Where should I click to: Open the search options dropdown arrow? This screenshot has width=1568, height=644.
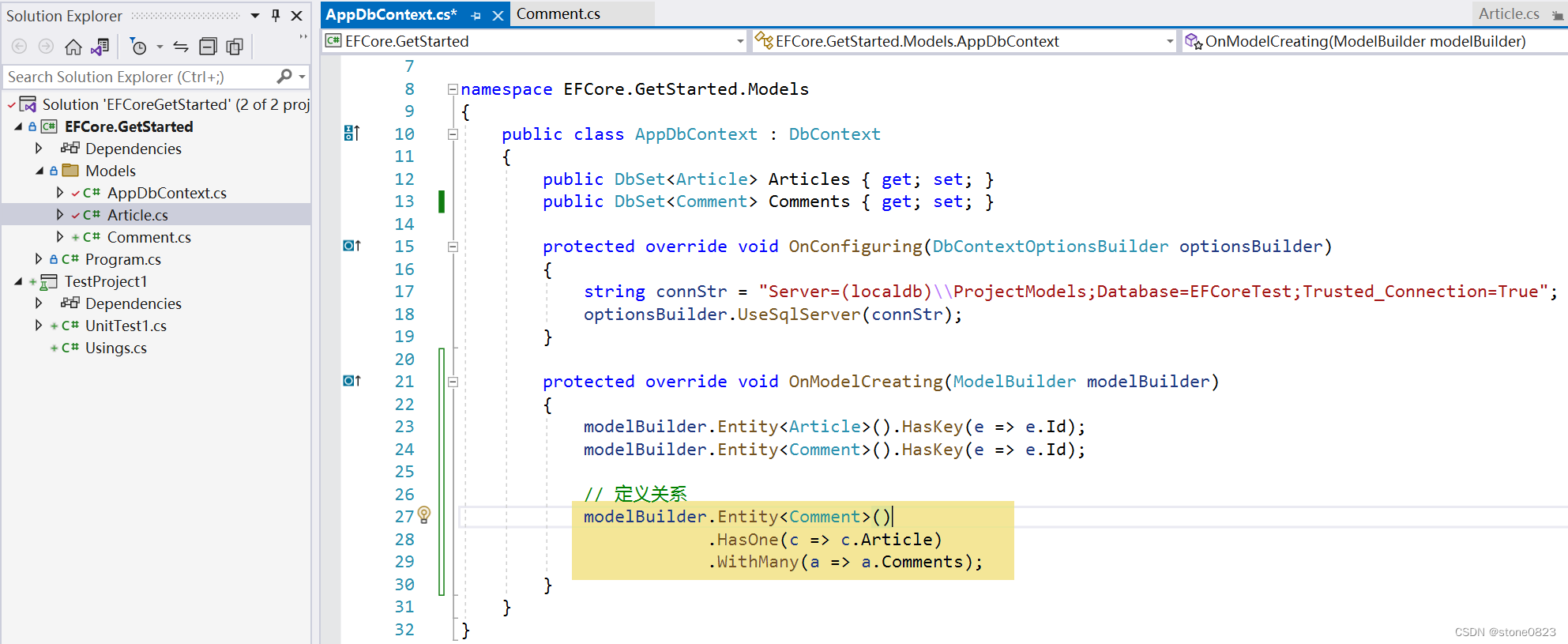(x=303, y=77)
